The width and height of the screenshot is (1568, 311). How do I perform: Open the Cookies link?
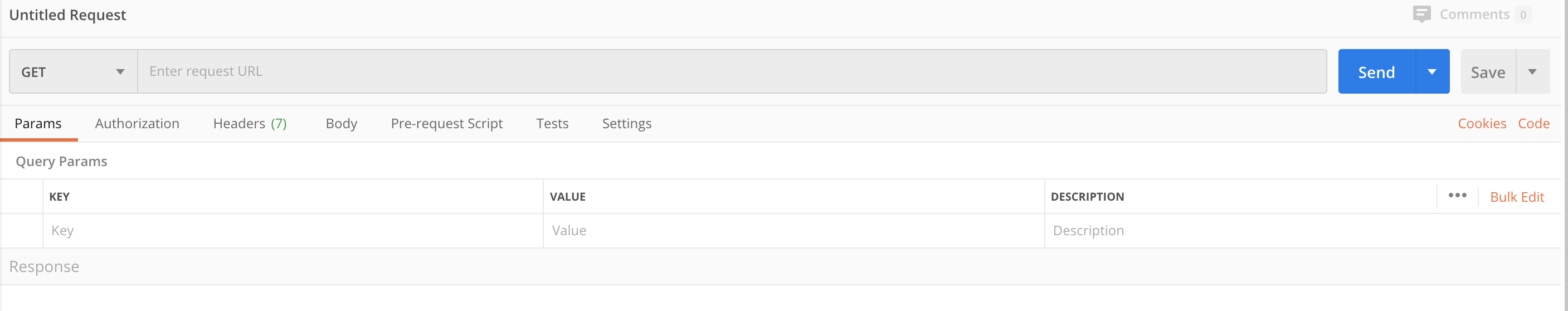(x=1482, y=124)
